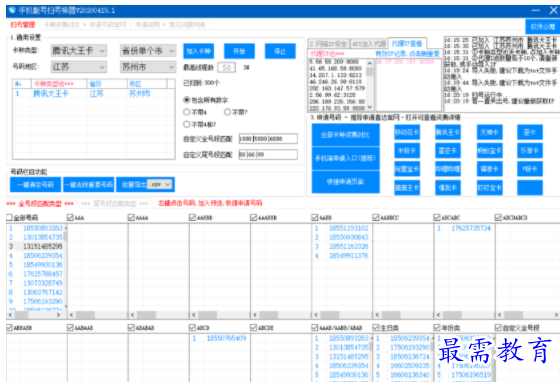Select the 不带4 radio option
The height and width of the screenshot is (382, 560).
coord(186,112)
